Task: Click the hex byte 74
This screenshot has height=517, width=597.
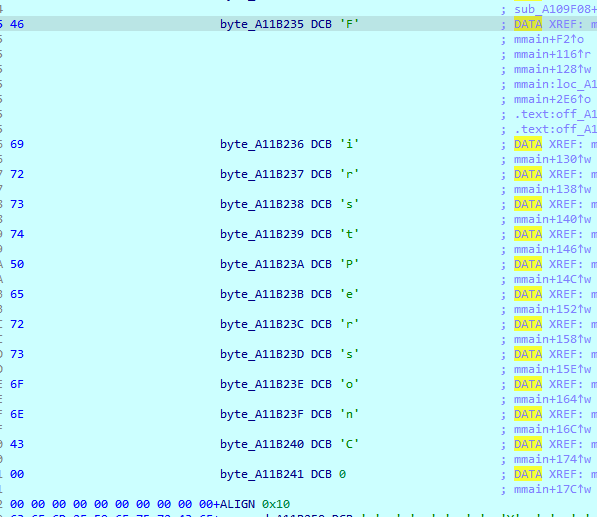Action: coord(17,234)
